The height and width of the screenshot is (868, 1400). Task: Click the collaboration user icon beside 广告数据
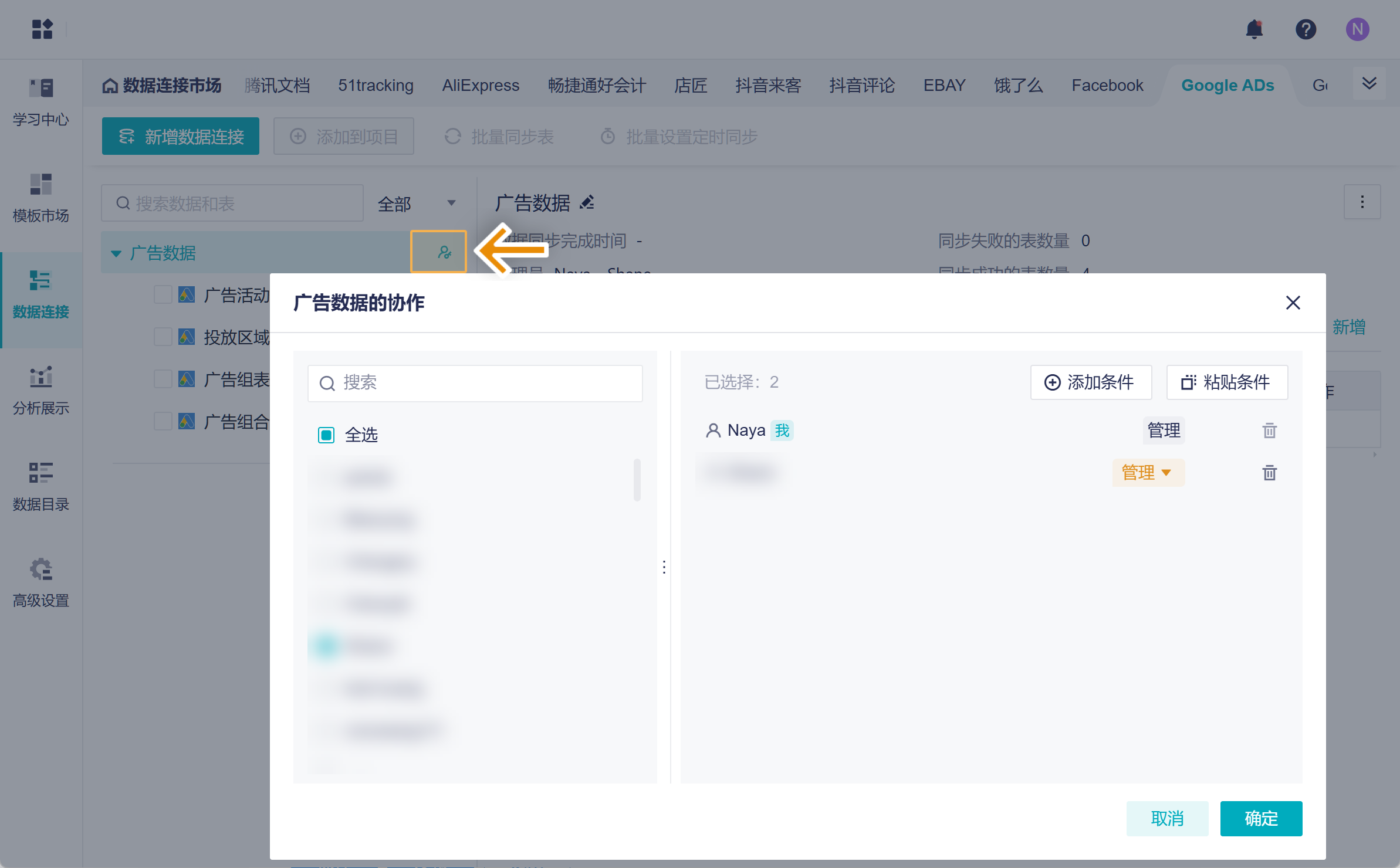click(x=444, y=252)
